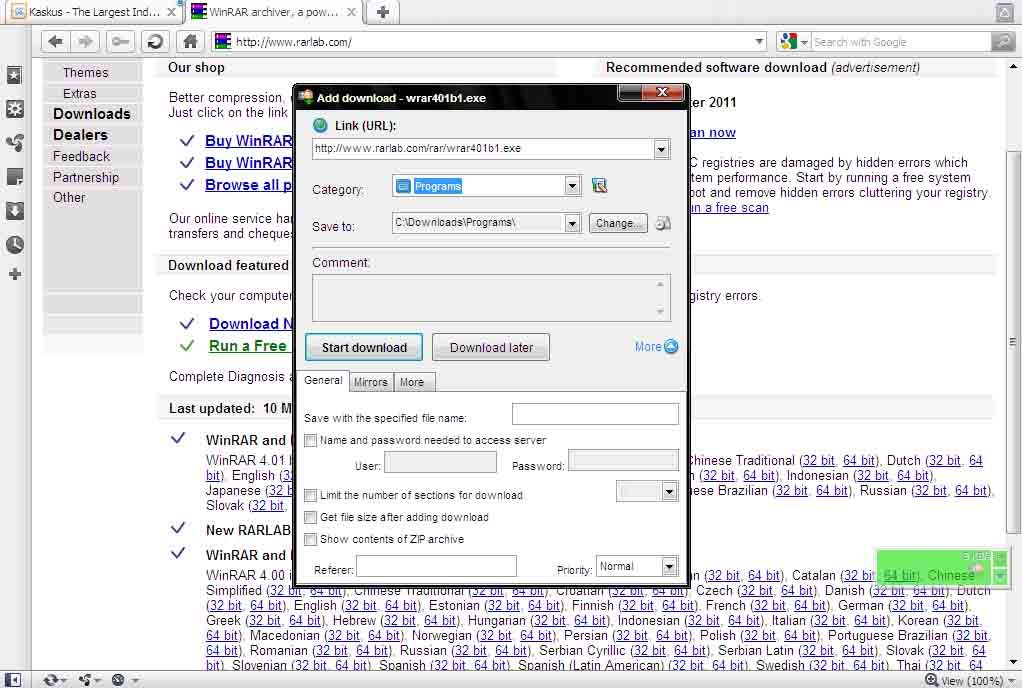Viewport: 1022px width, 688px height.
Task: Open Feedback in the site sidebar
Action: [81, 156]
